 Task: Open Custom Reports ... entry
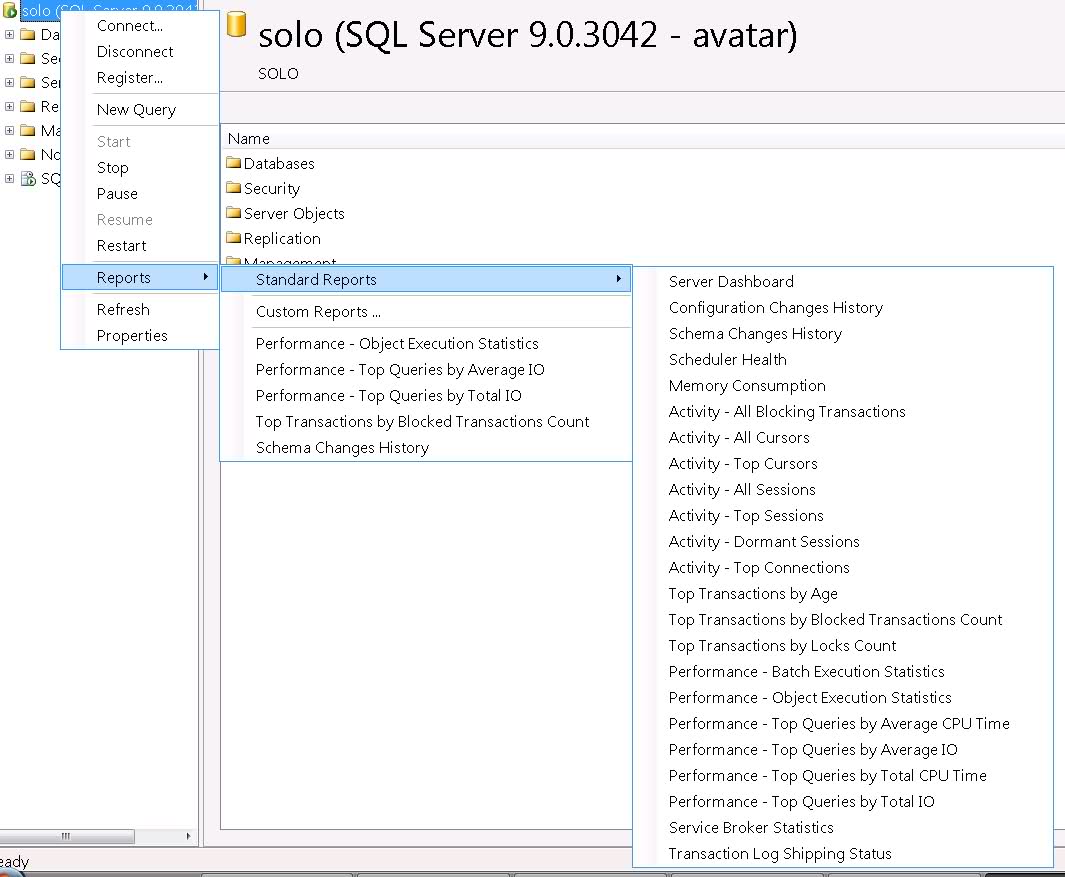coord(318,312)
